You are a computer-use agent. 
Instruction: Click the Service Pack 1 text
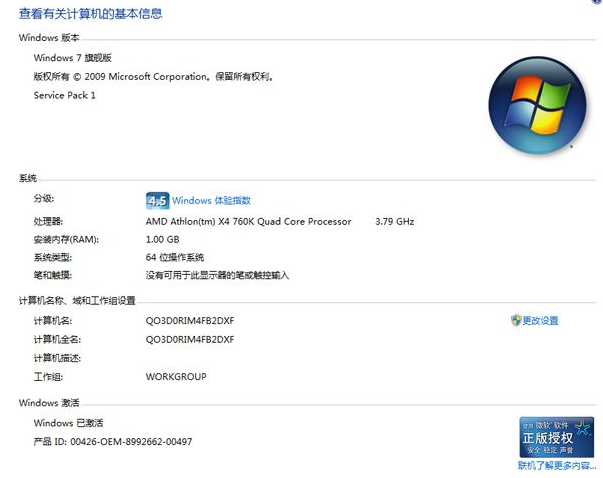[x=65, y=95]
